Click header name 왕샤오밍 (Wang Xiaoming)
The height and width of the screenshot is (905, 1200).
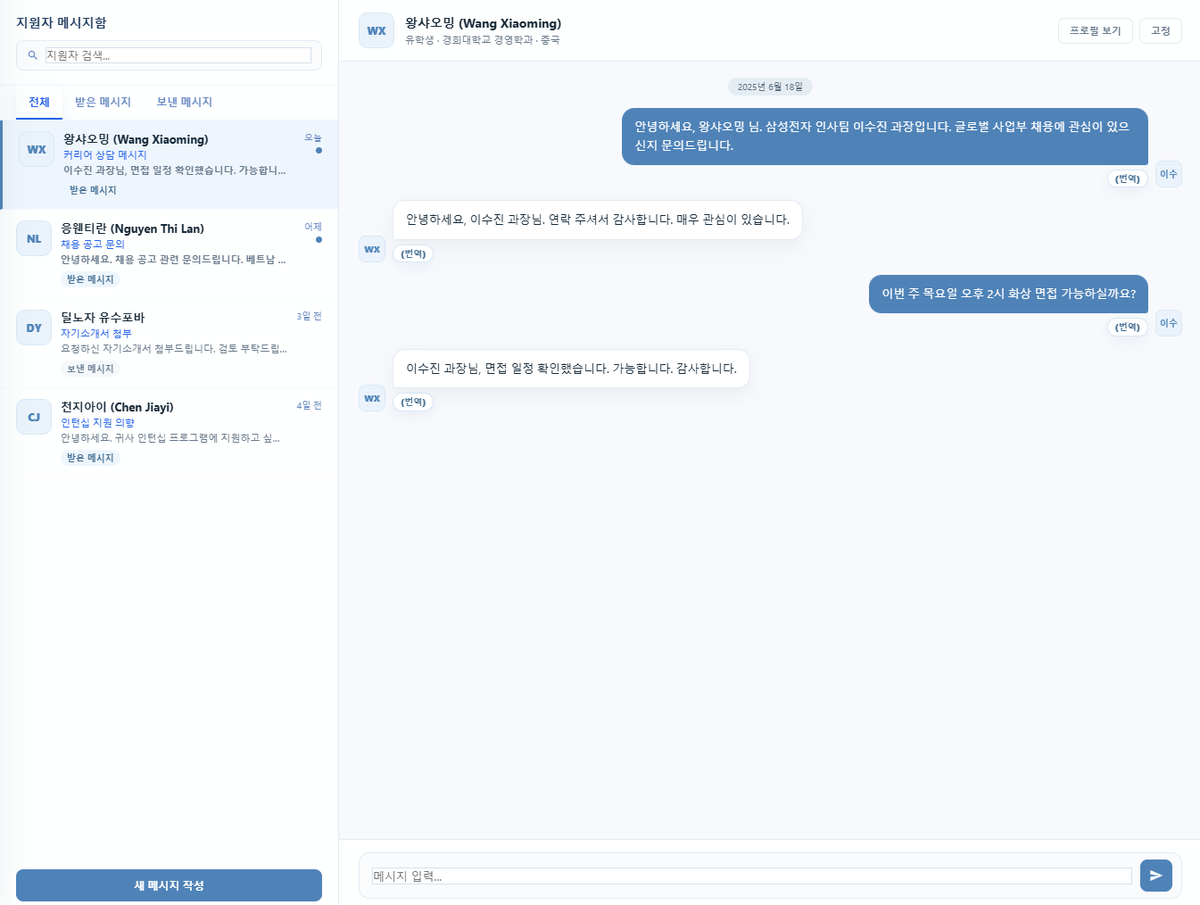click(x=483, y=23)
